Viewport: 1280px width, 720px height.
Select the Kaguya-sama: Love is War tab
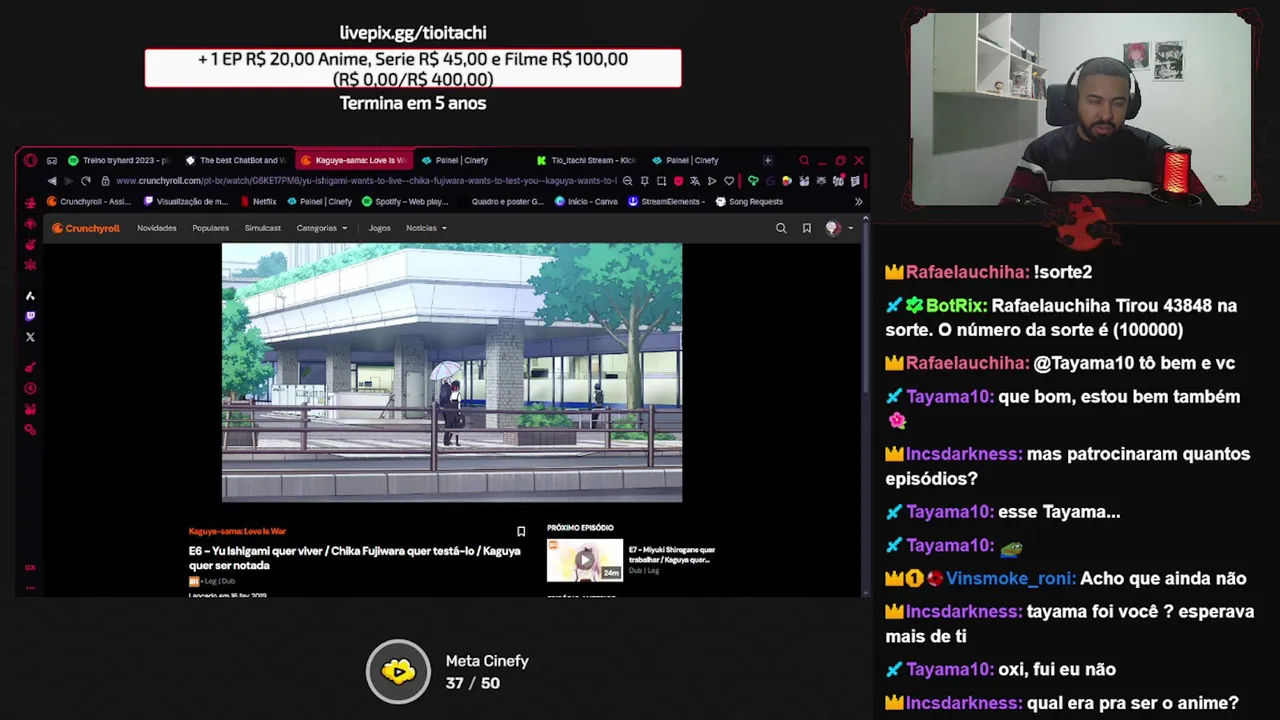click(x=353, y=160)
